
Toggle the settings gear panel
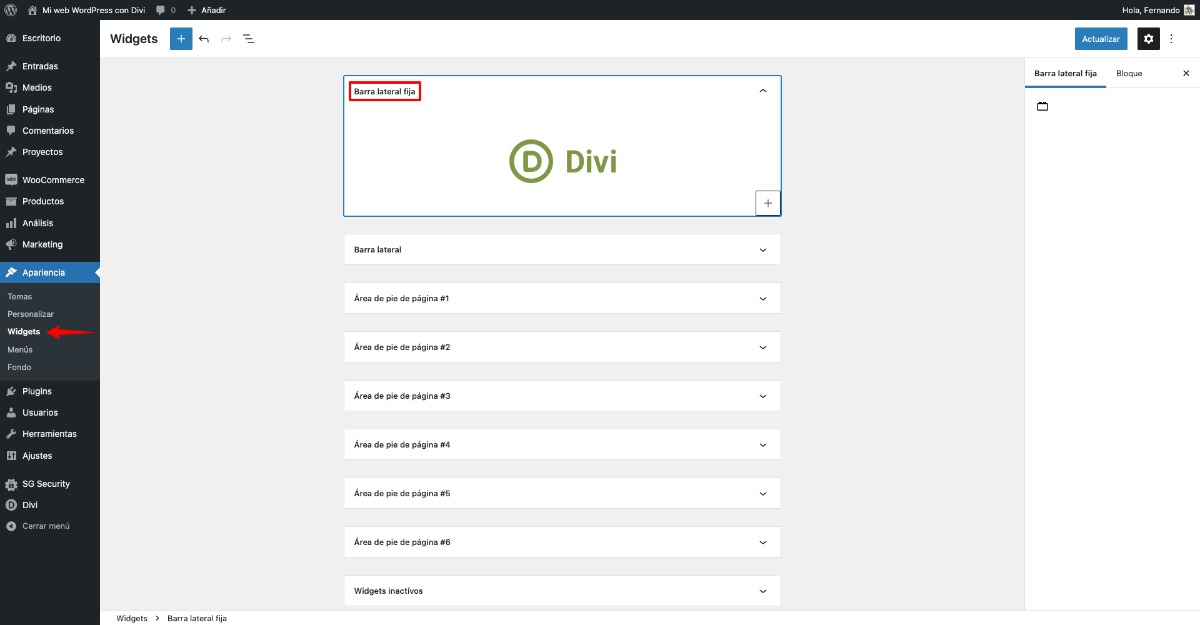point(1148,39)
